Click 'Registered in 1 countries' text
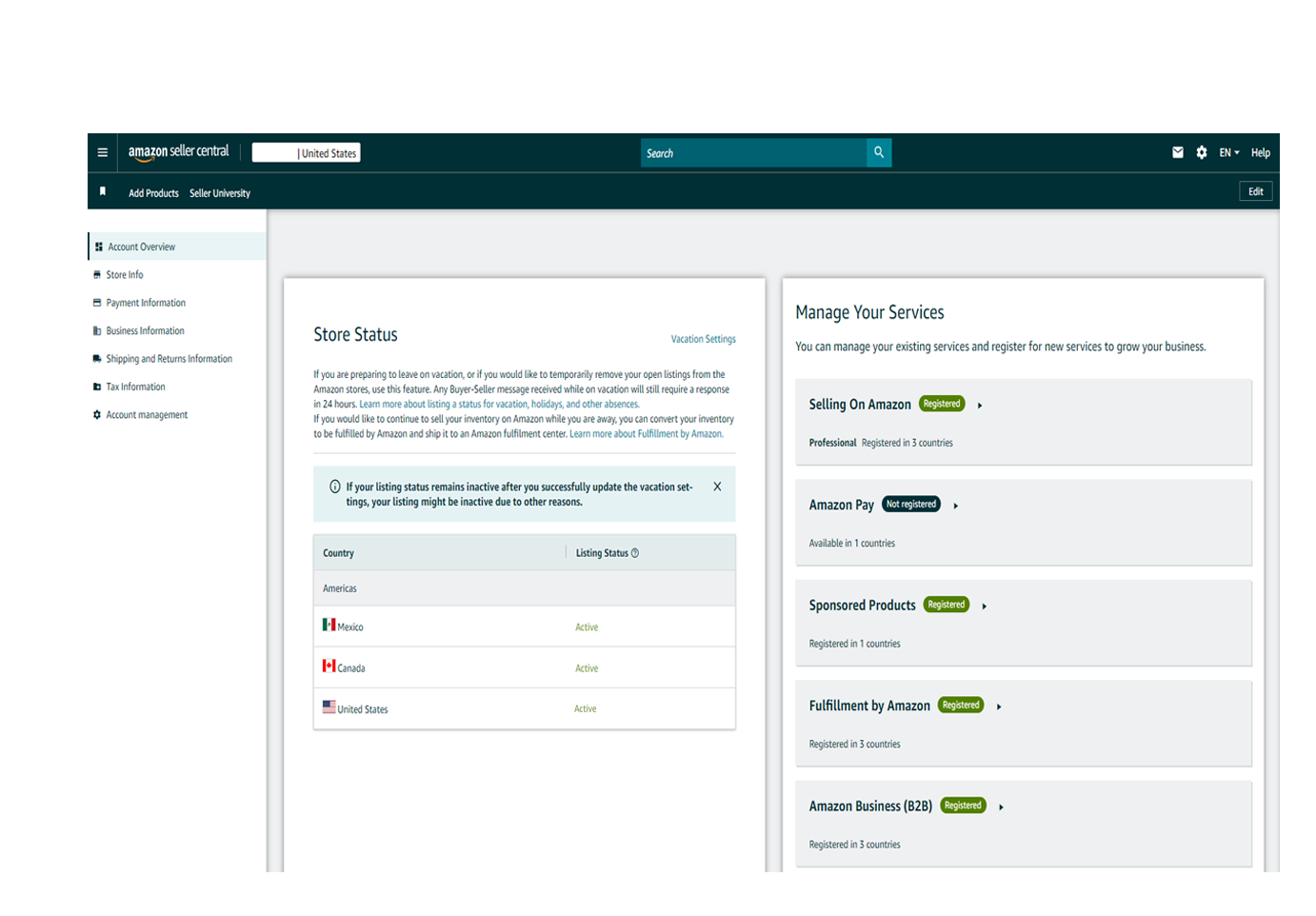 point(855,644)
